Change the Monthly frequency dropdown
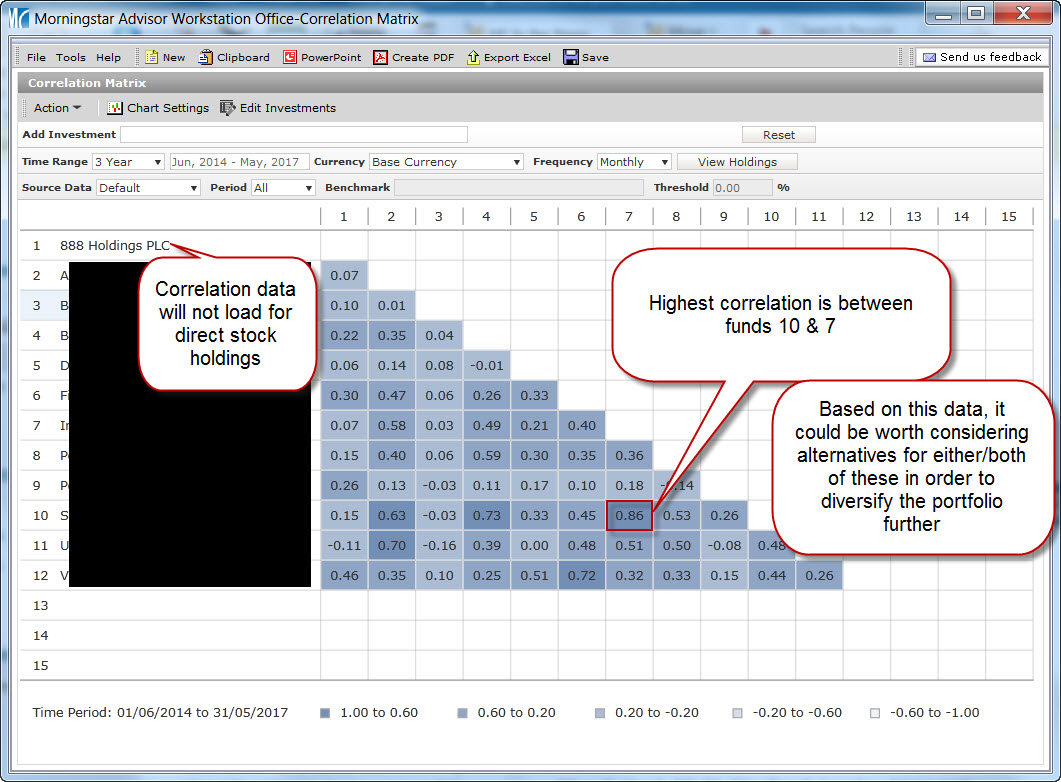The image size is (1061, 782). point(634,162)
